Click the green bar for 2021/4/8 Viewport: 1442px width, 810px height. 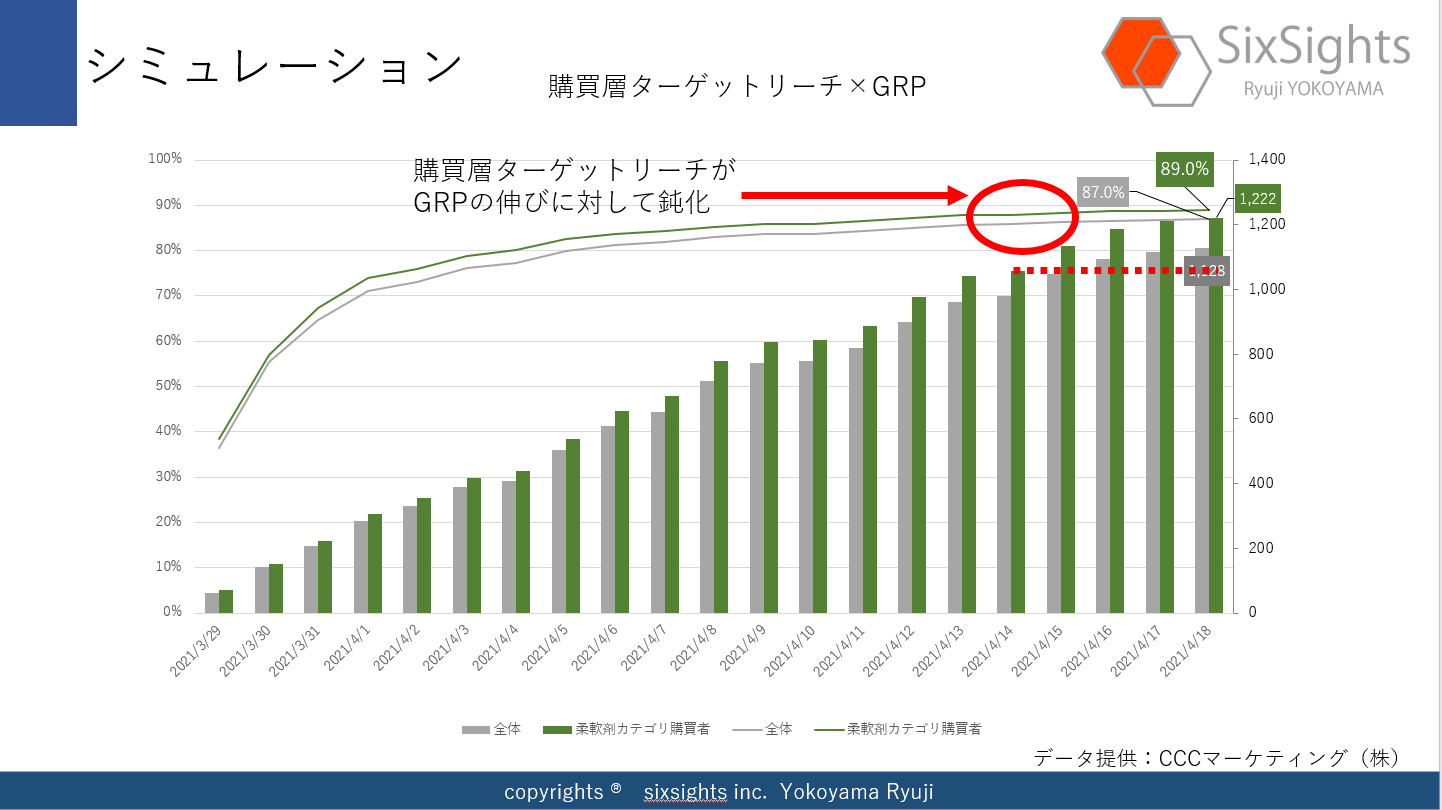pyautogui.click(x=721, y=487)
